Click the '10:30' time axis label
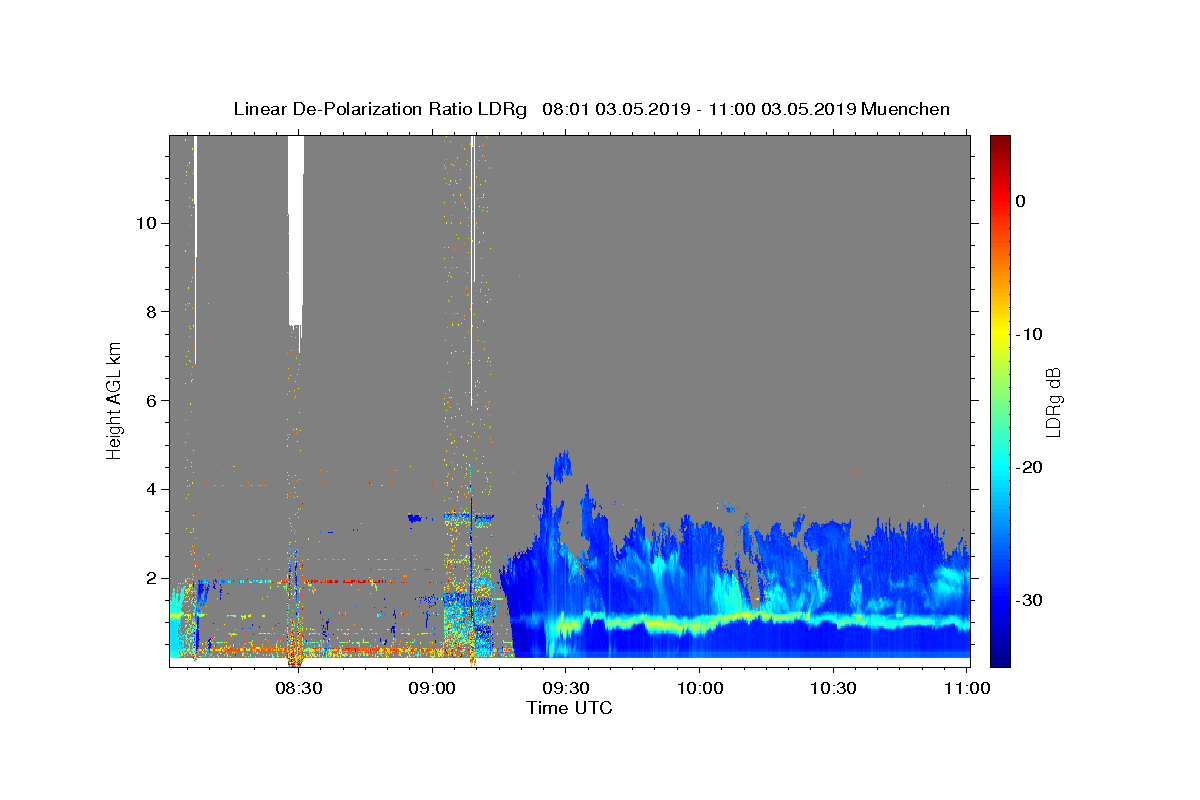The image size is (1200, 800). click(x=833, y=688)
